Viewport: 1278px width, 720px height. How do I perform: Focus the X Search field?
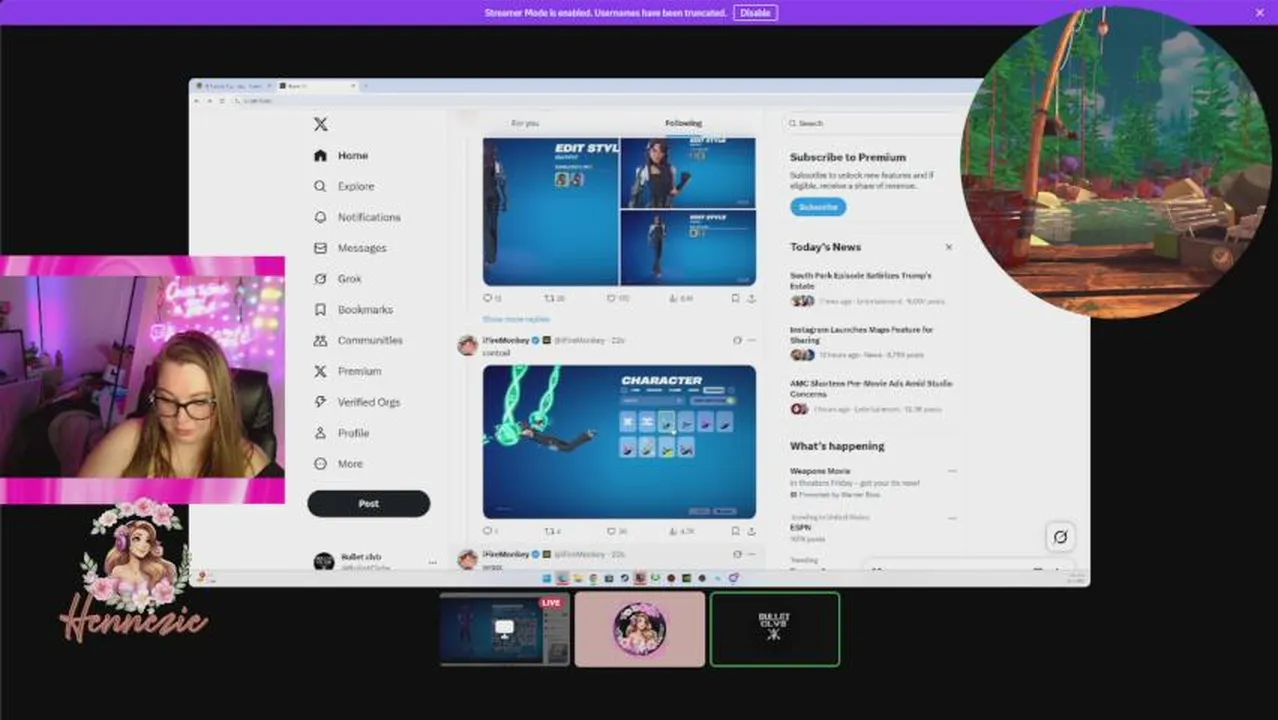[870, 123]
